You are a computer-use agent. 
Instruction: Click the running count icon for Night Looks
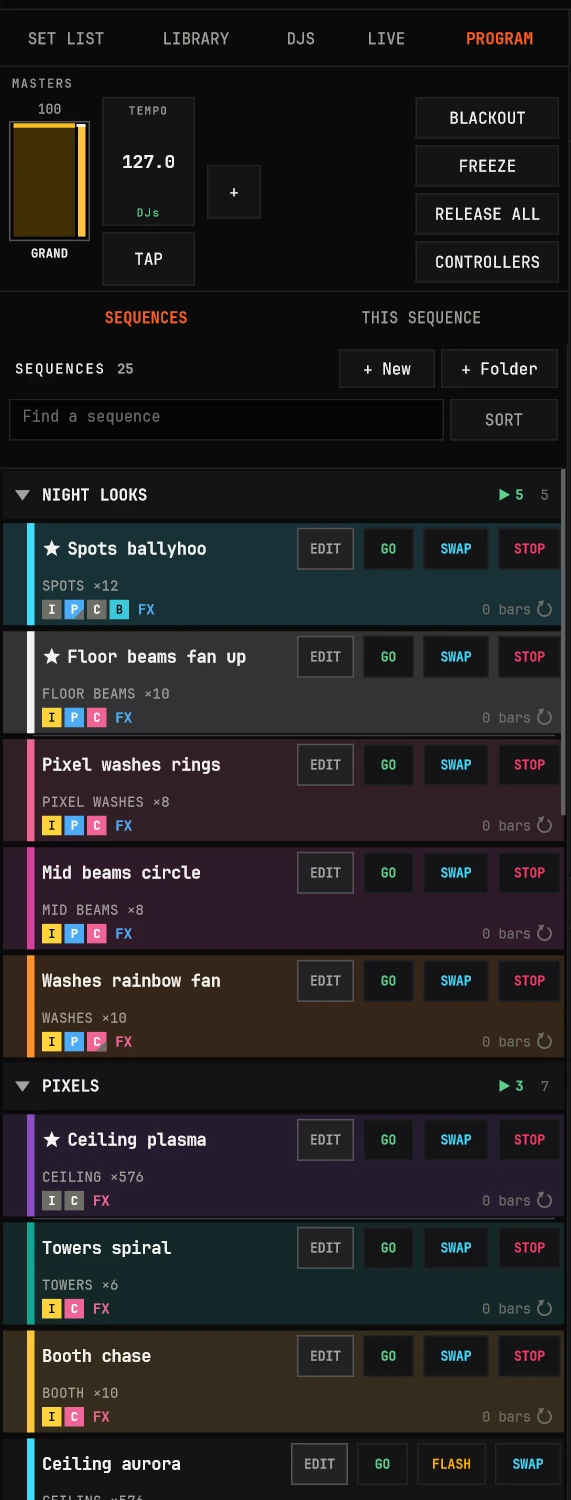pos(505,495)
